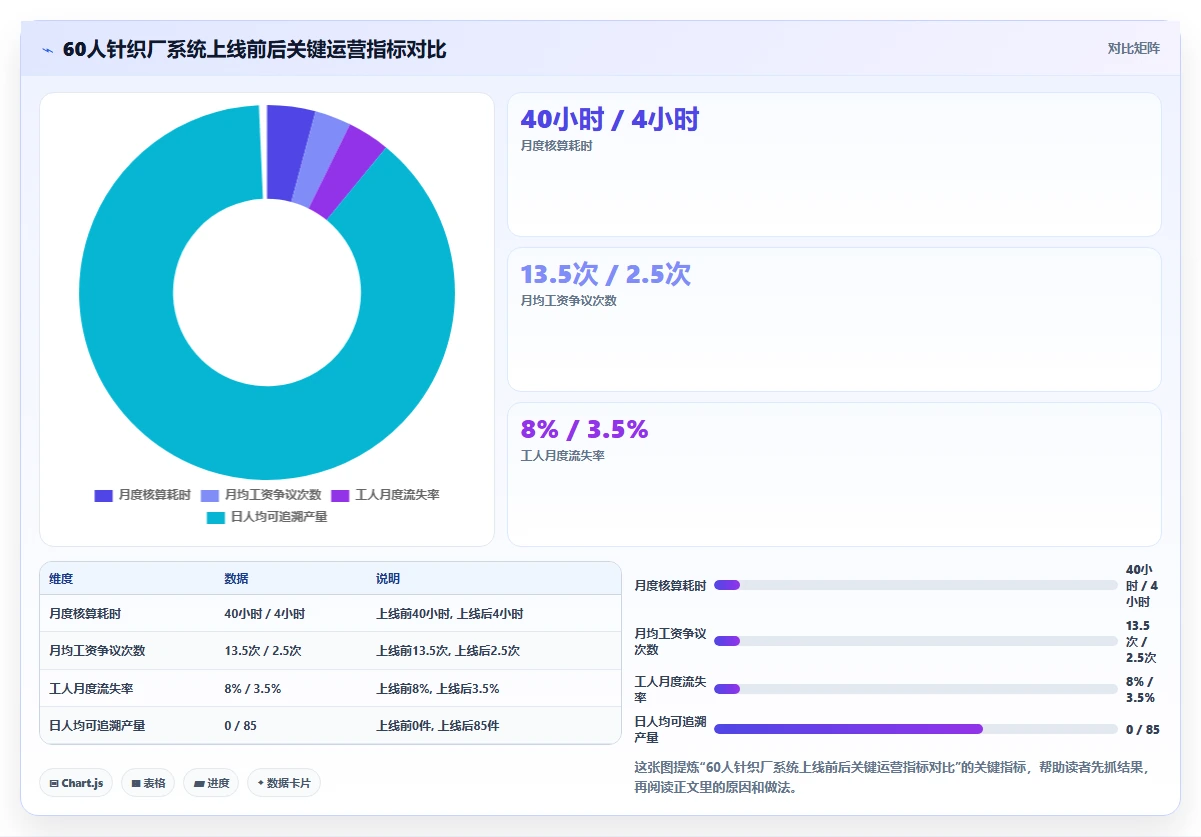Select cell 上线前13.5次, 上线后2.5次
The height and width of the screenshot is (837, 1201).
coord(448,651)
